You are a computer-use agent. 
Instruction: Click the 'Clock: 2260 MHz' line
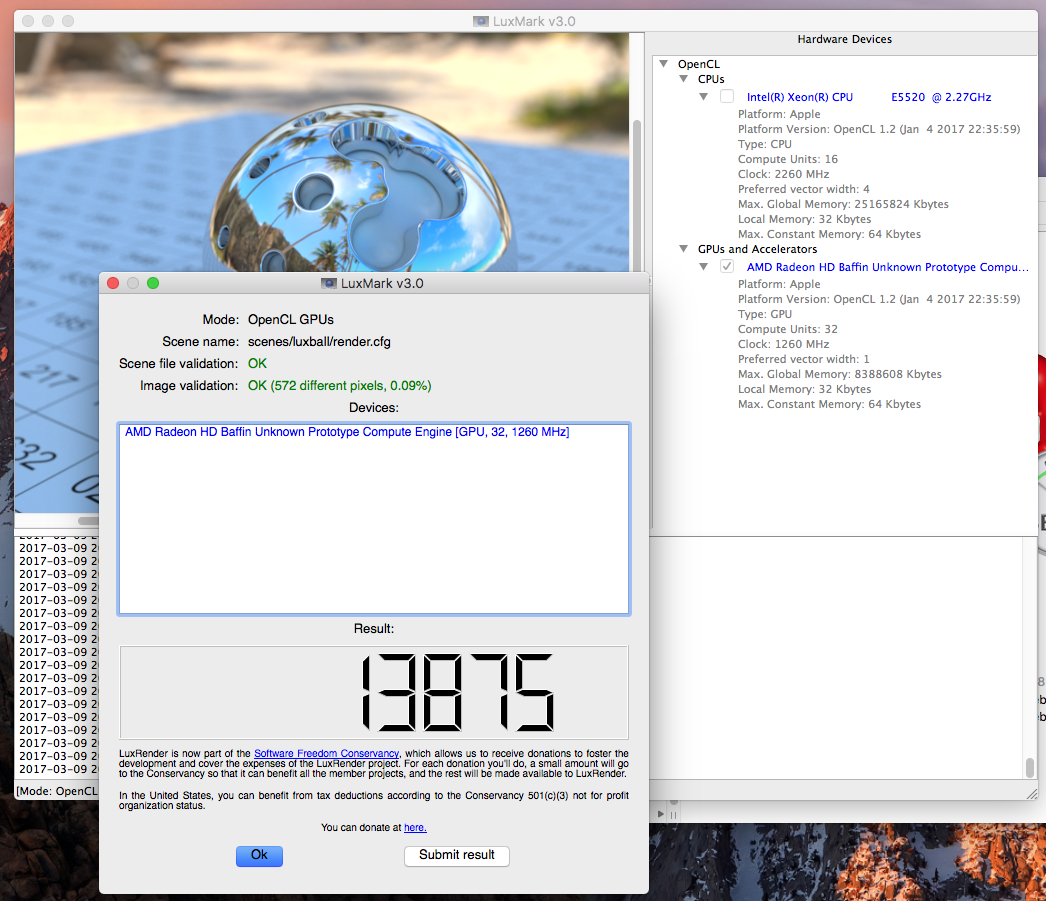point(783,174)
